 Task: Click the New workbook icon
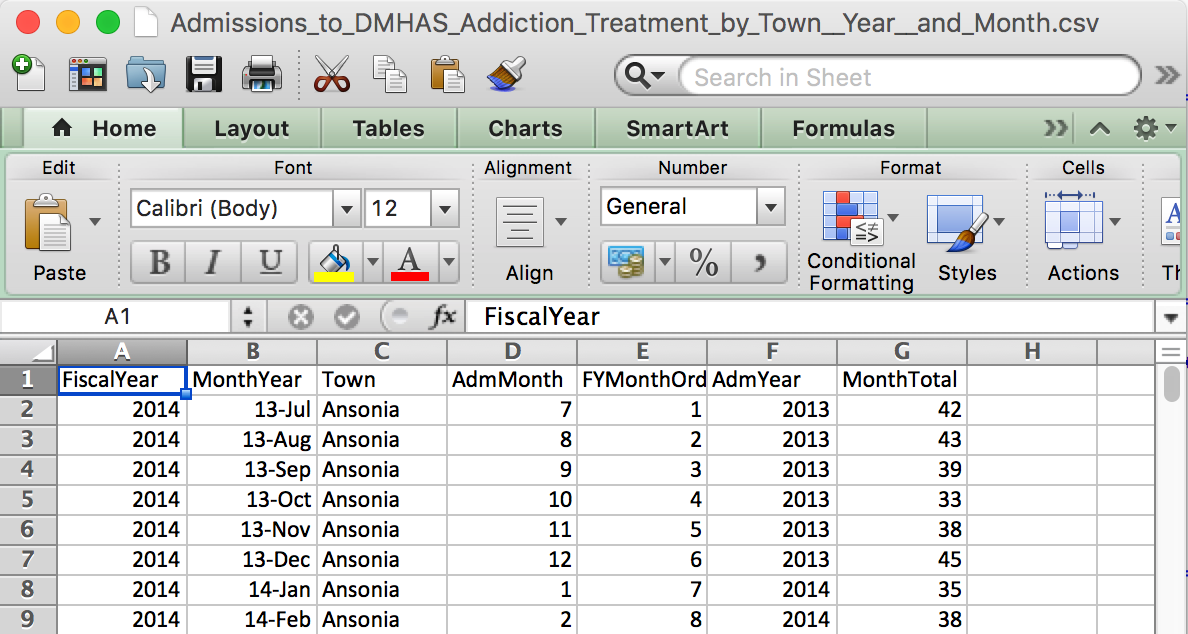pyautogui.click(x=29, y=73)
